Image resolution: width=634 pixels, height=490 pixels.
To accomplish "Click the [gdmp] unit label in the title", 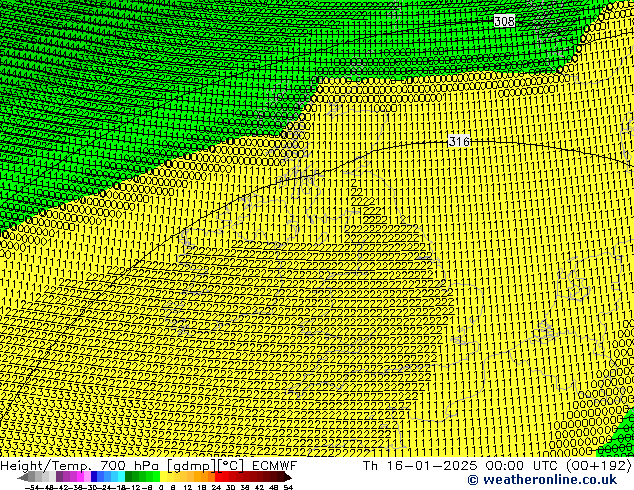I will click(x=188, y=466).
